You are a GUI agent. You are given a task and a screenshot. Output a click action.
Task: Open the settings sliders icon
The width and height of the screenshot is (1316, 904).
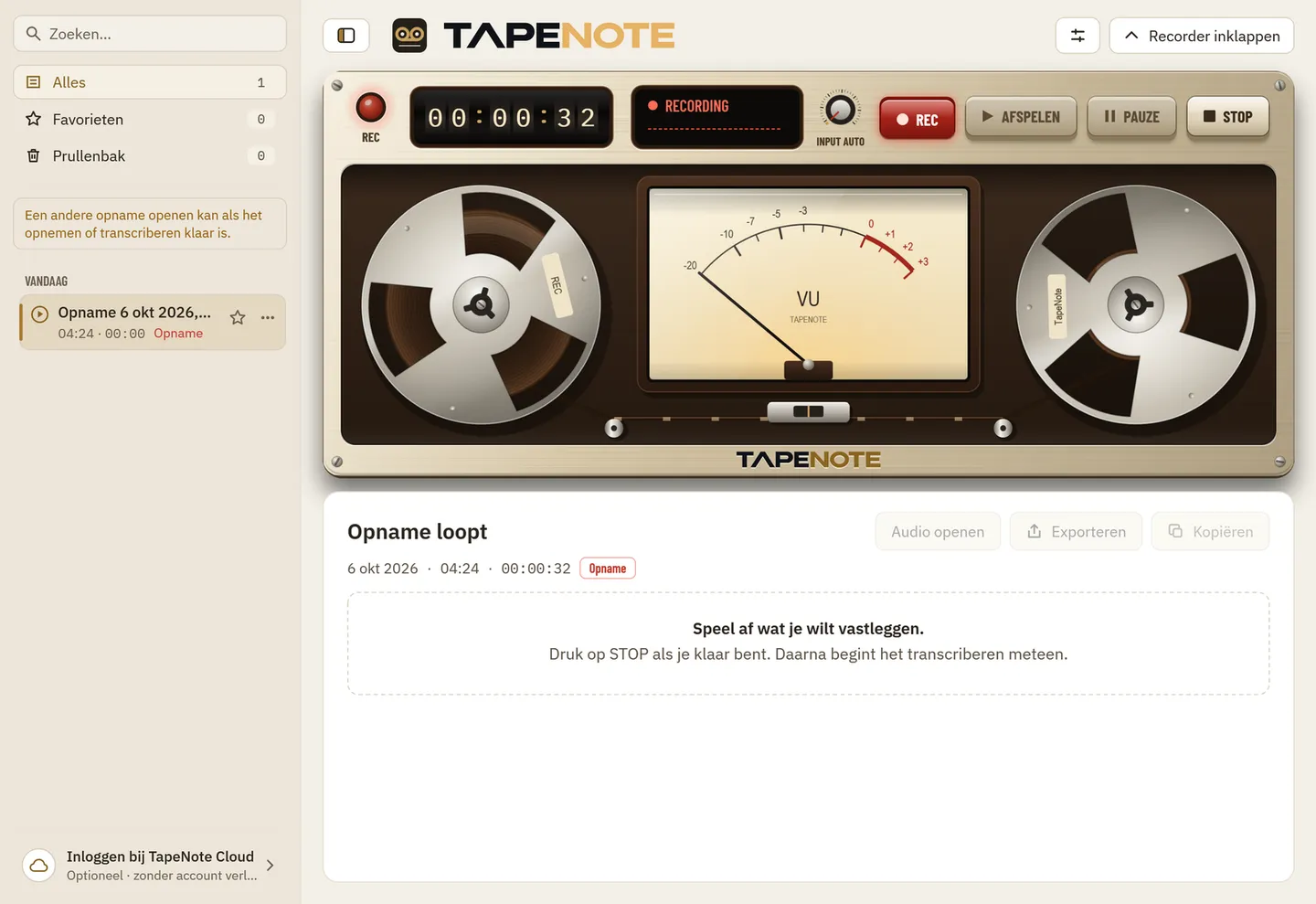coord(1077,36)
